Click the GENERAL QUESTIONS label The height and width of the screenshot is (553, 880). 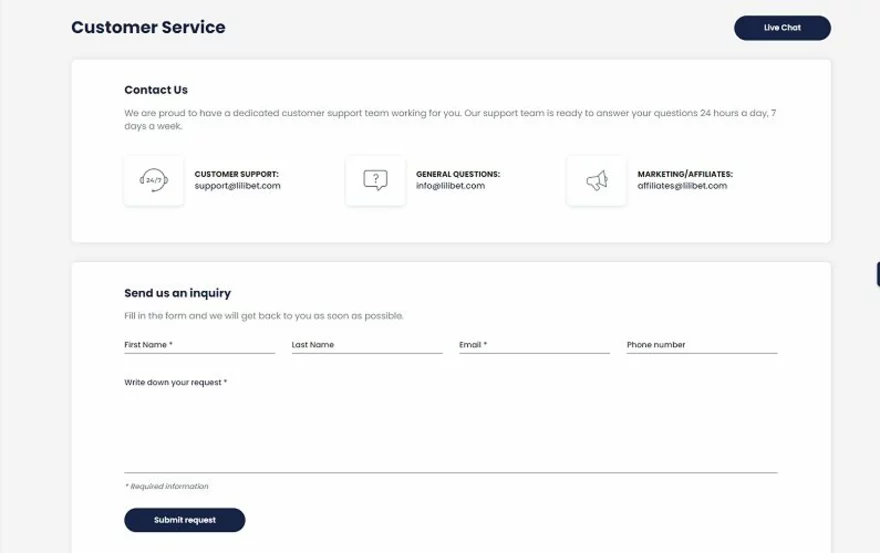click(x=458, y=174)
